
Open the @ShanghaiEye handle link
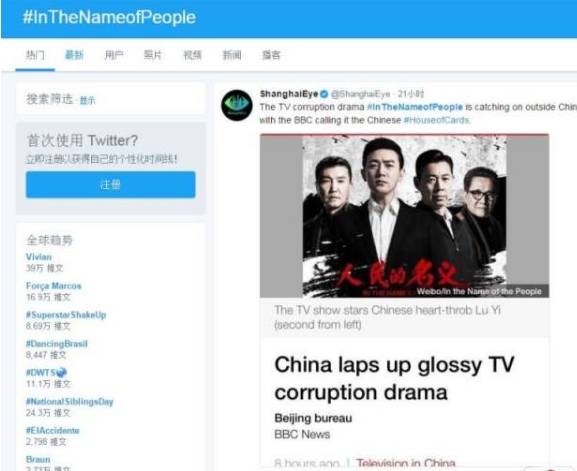coord(360,94)
